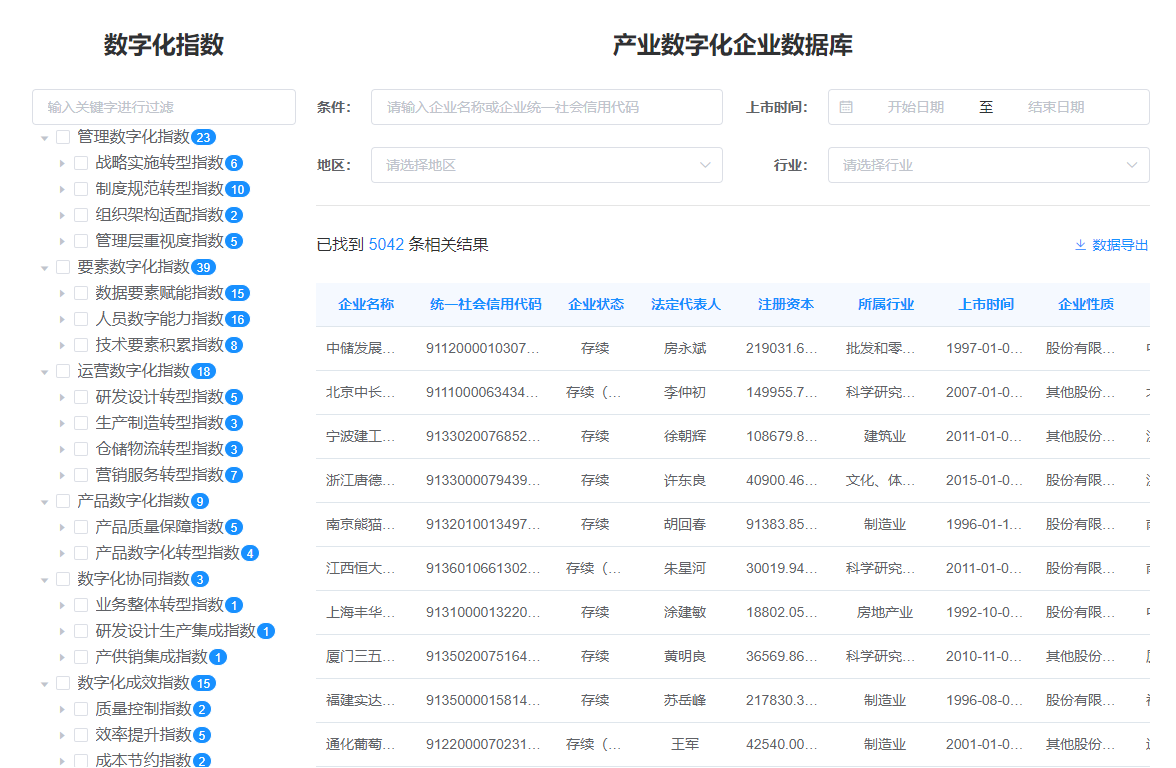Click the 数据导出 export link
This screenshot has height=768, width=1176.
pos(1120,245)
